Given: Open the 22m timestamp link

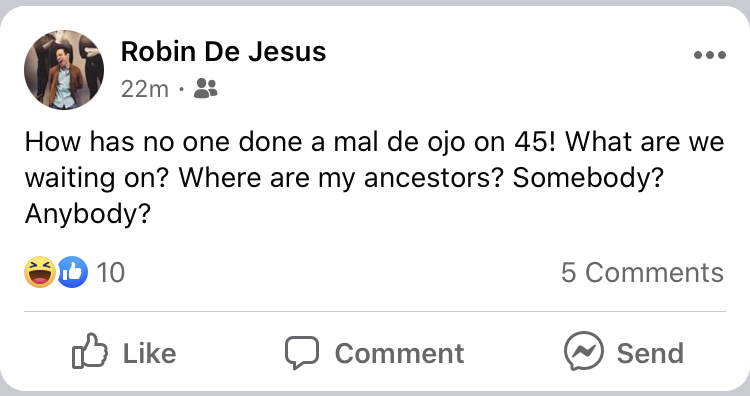Looking at the screenshot, I should click(144, 89).
